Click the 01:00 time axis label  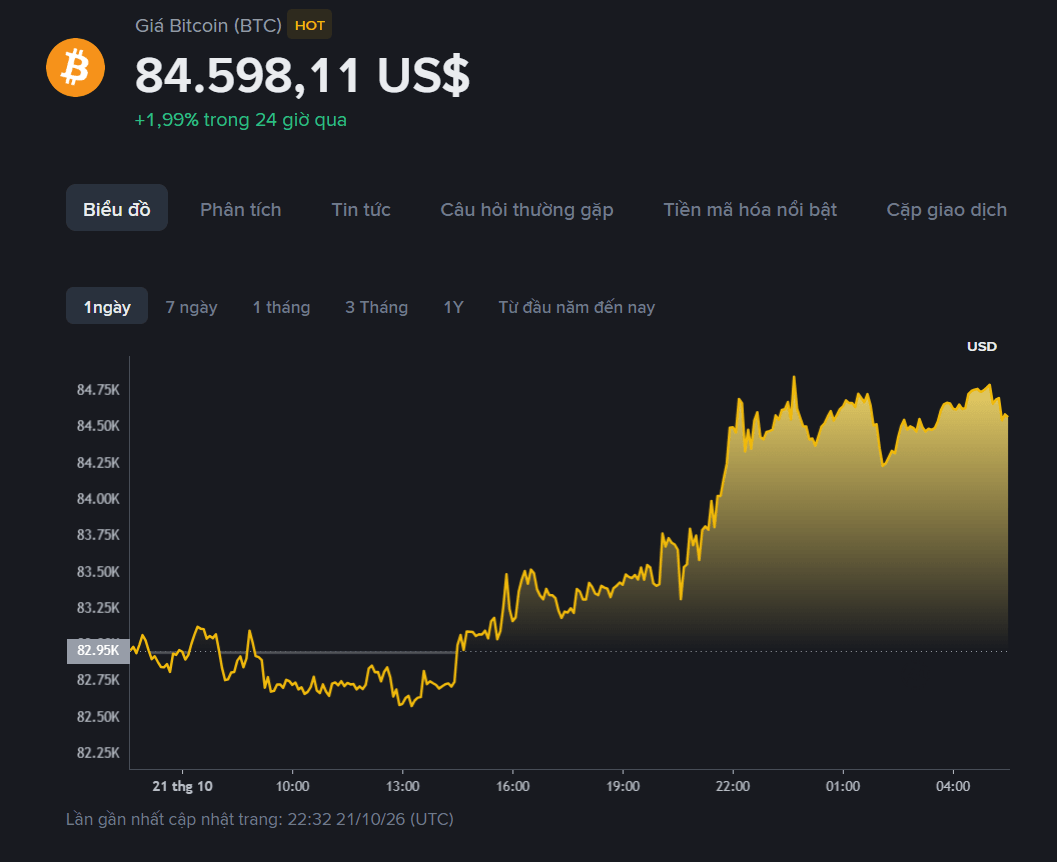pos(843,786)
